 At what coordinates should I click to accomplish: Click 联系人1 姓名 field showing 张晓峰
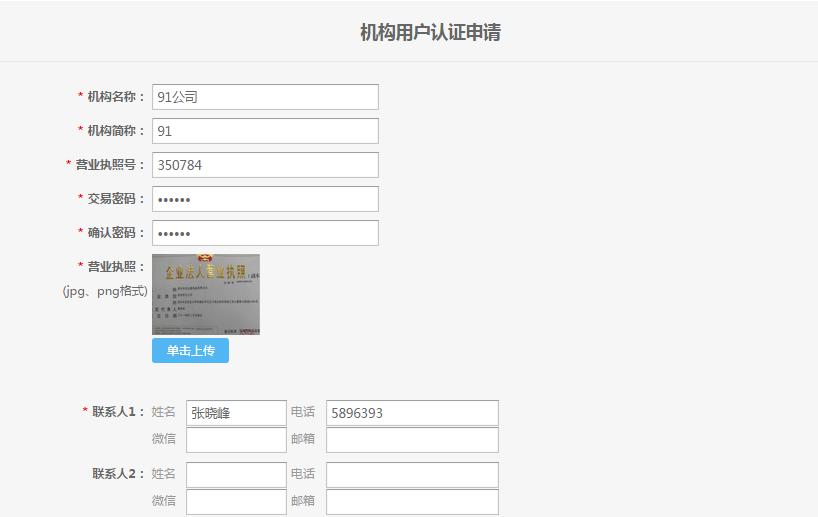point(236,413)
